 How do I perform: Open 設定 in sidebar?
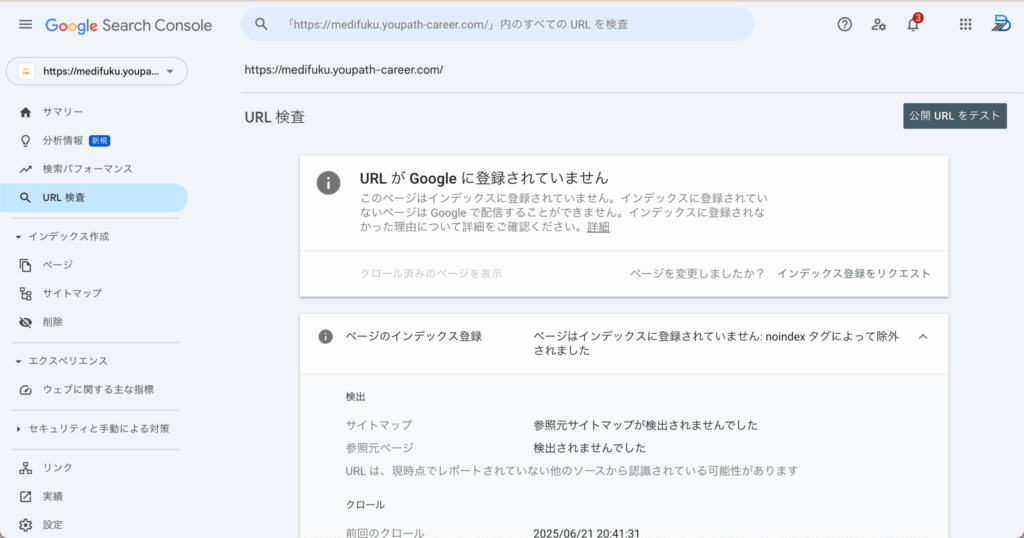pyautogui.click(x=94, y=525)
